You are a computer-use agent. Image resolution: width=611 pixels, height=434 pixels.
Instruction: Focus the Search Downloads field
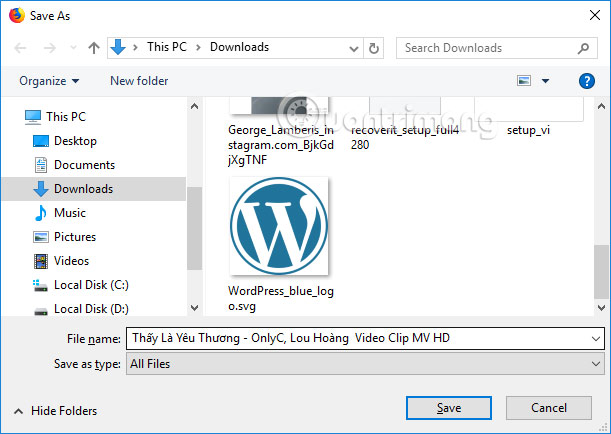[x=496, y=48]
